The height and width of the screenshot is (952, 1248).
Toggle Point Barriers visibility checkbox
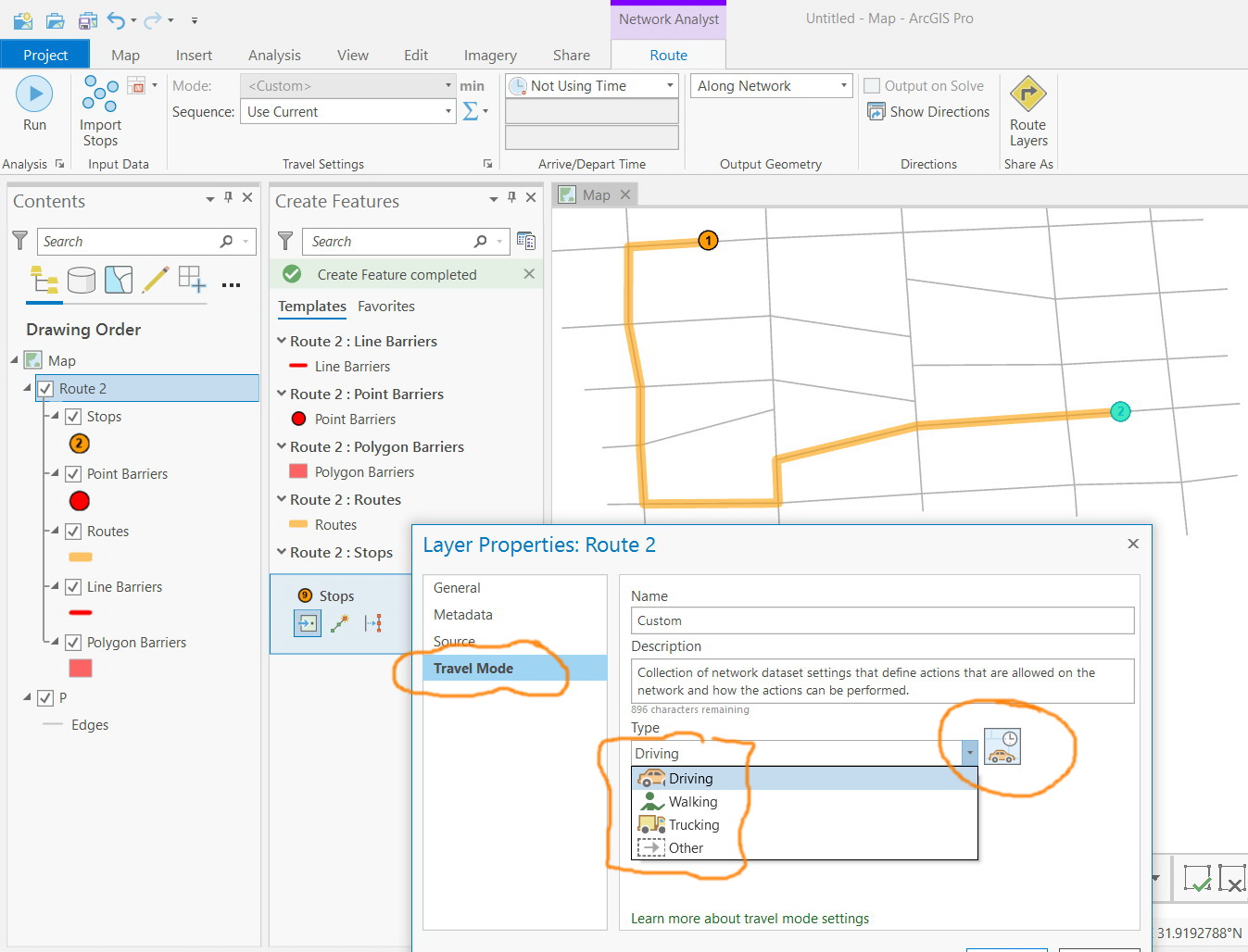point(73,474)
